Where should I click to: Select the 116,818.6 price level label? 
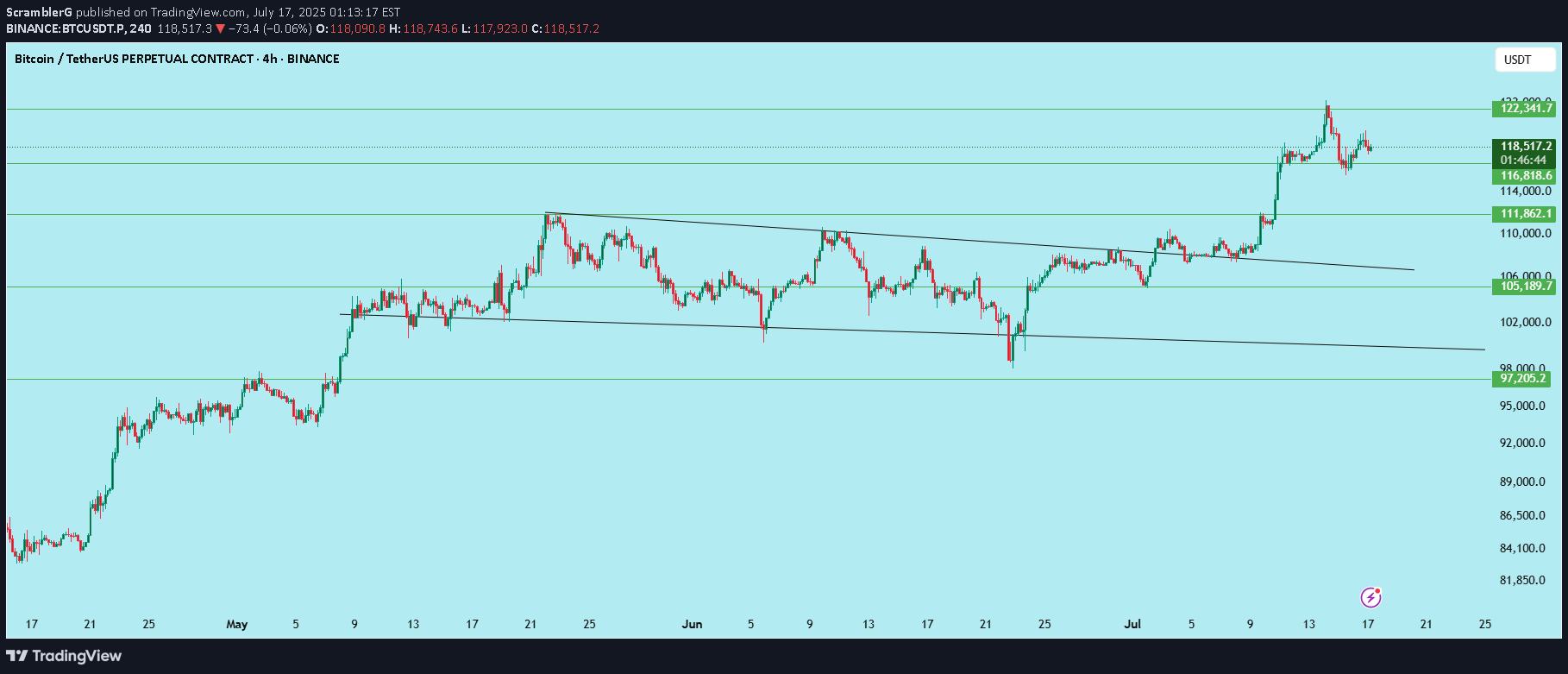[1524, 176]
